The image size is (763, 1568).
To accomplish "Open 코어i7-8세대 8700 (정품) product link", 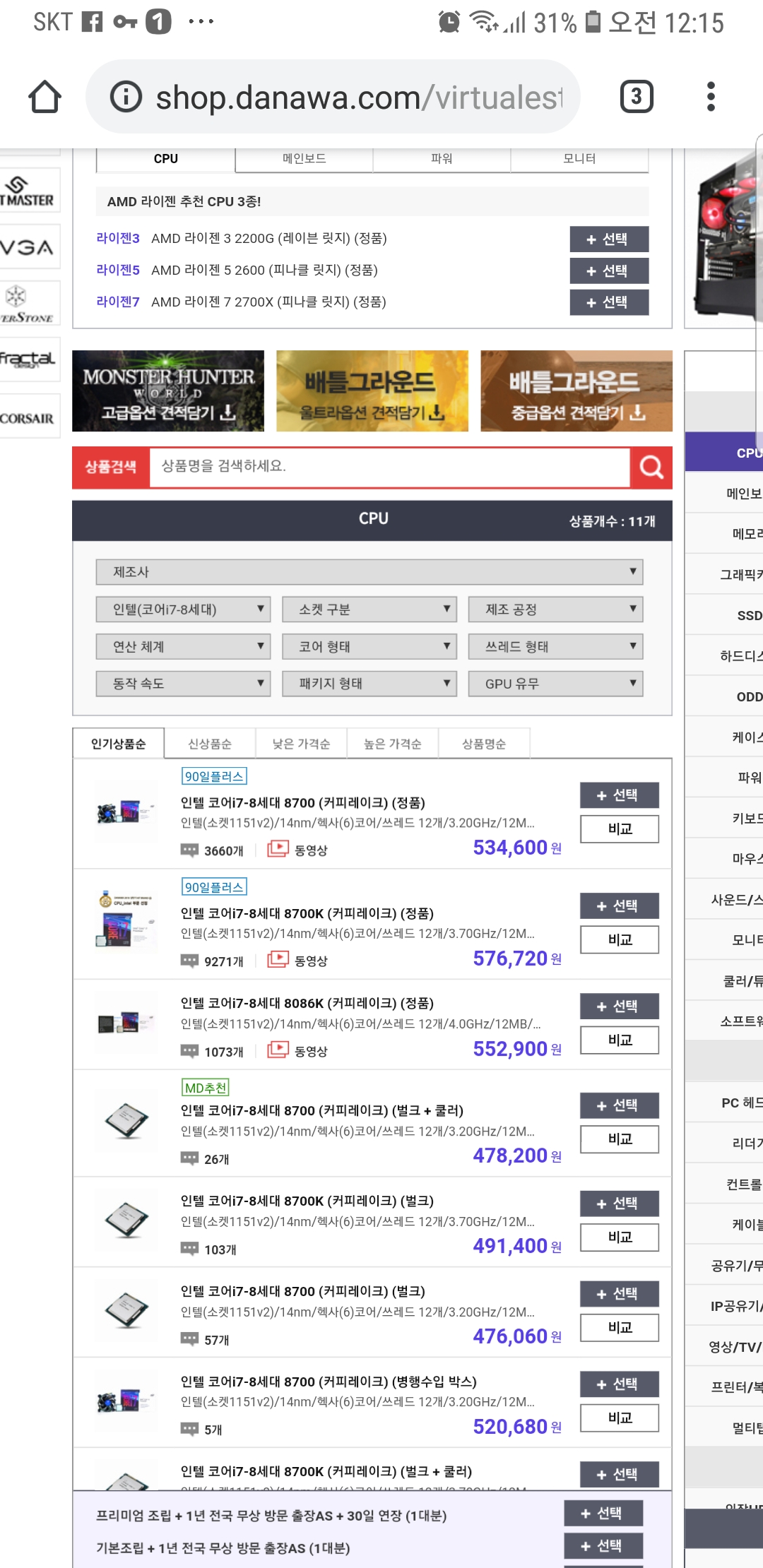I will click(303, 803).
